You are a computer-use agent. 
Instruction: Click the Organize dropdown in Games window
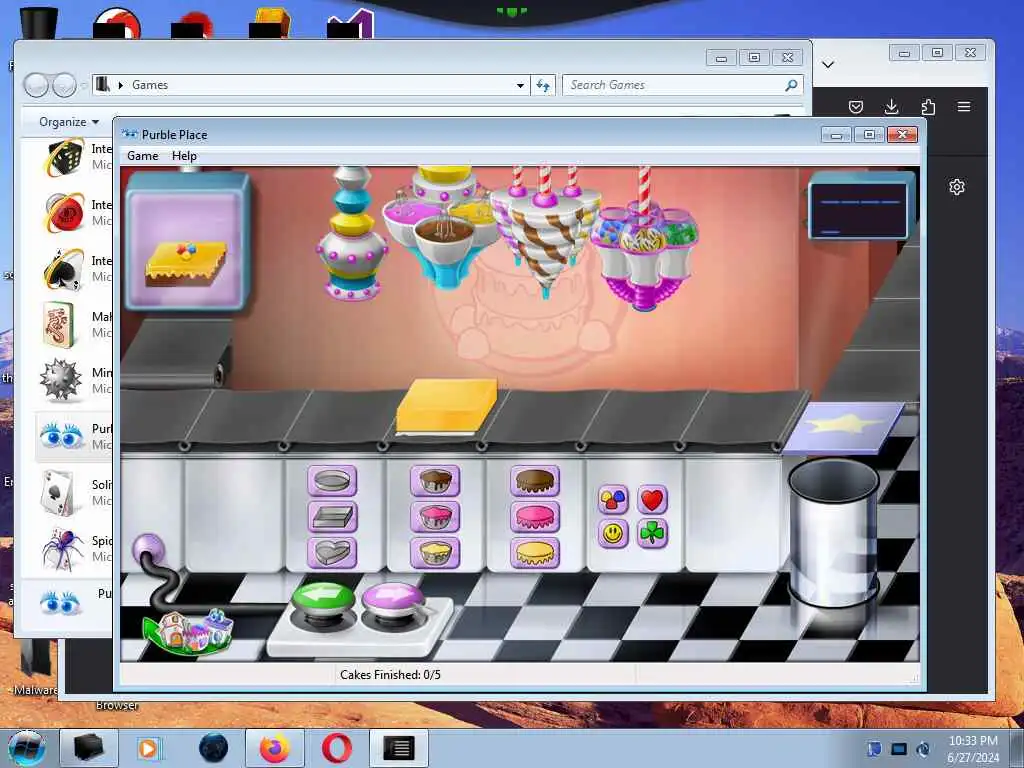69,121
